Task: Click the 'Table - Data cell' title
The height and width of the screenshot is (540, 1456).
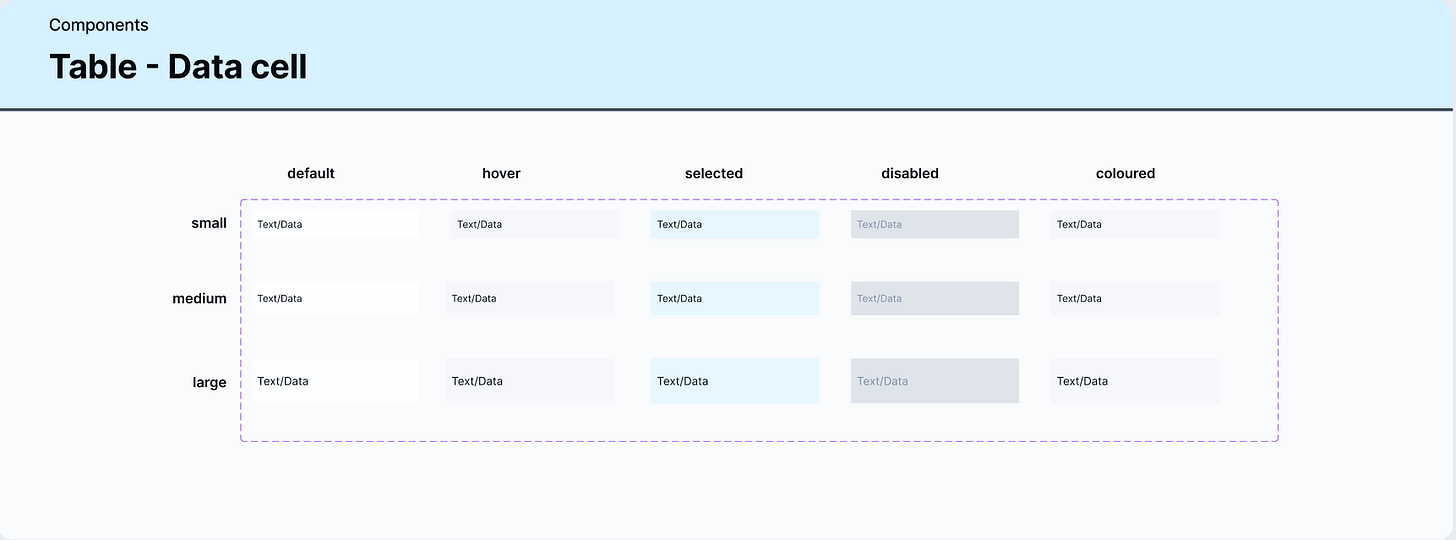Action: (178, 66)
